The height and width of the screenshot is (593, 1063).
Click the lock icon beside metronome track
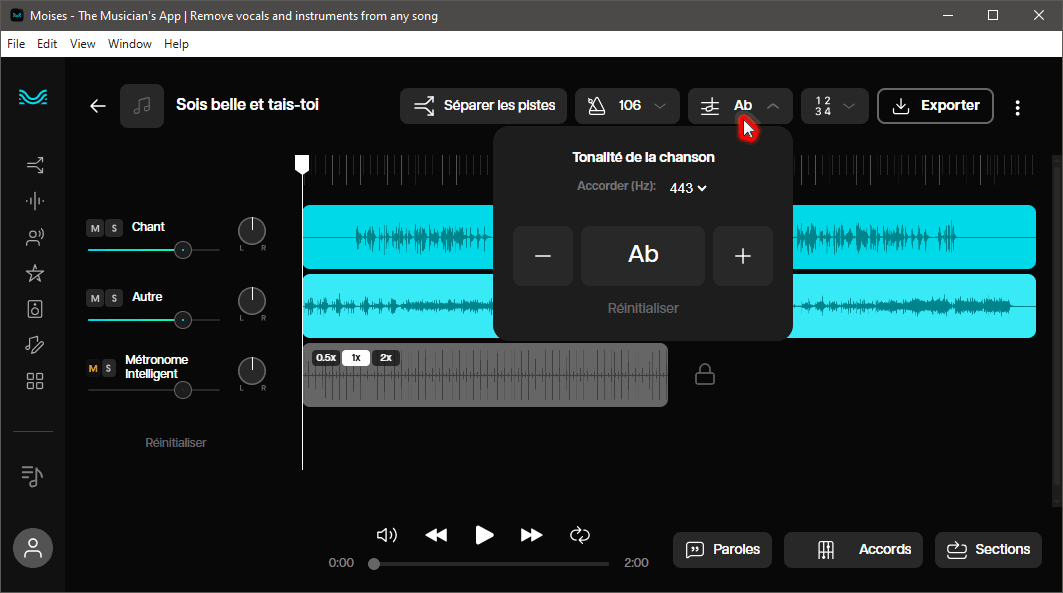[x=705, y=375]
